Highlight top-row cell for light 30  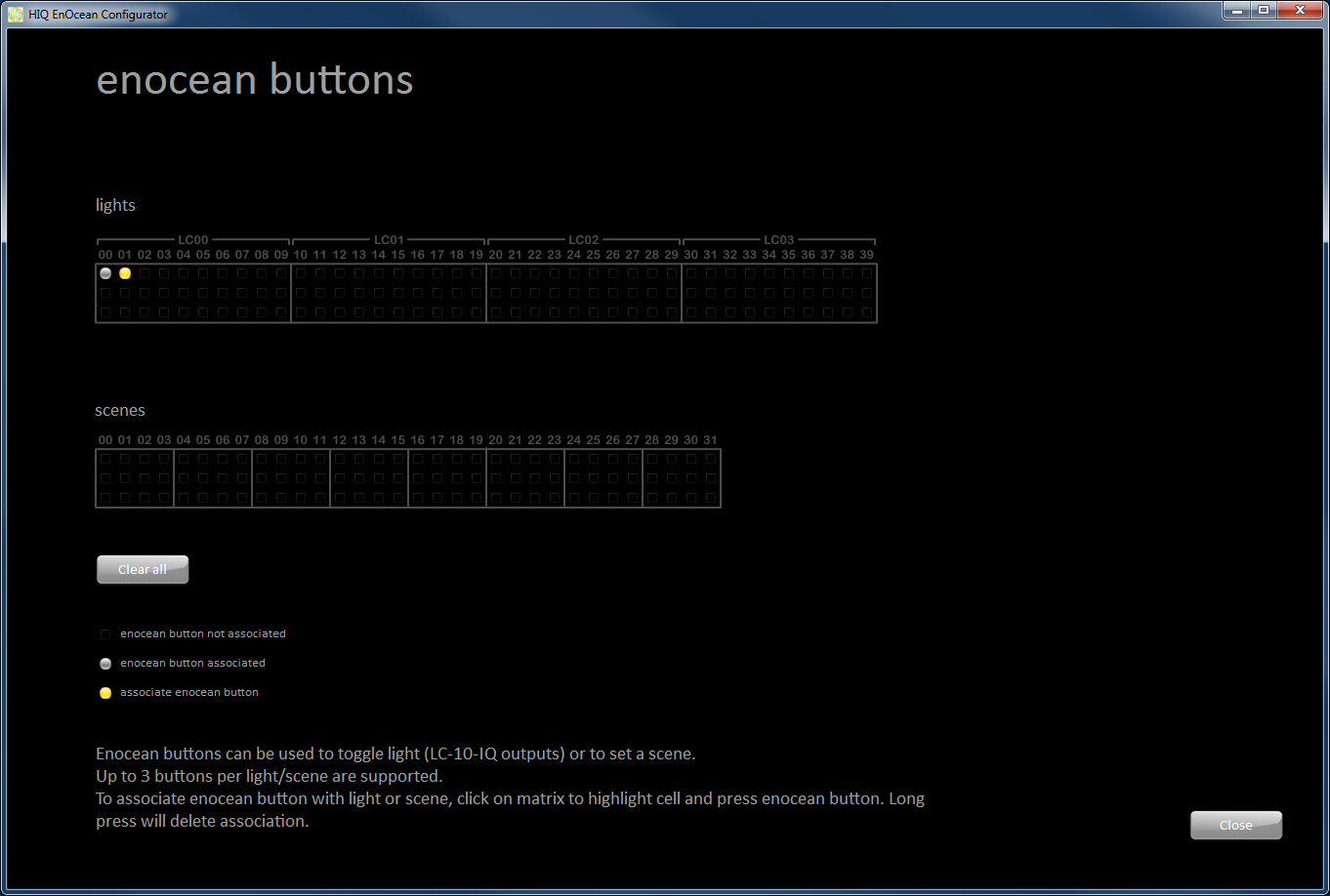pos(691,273)
